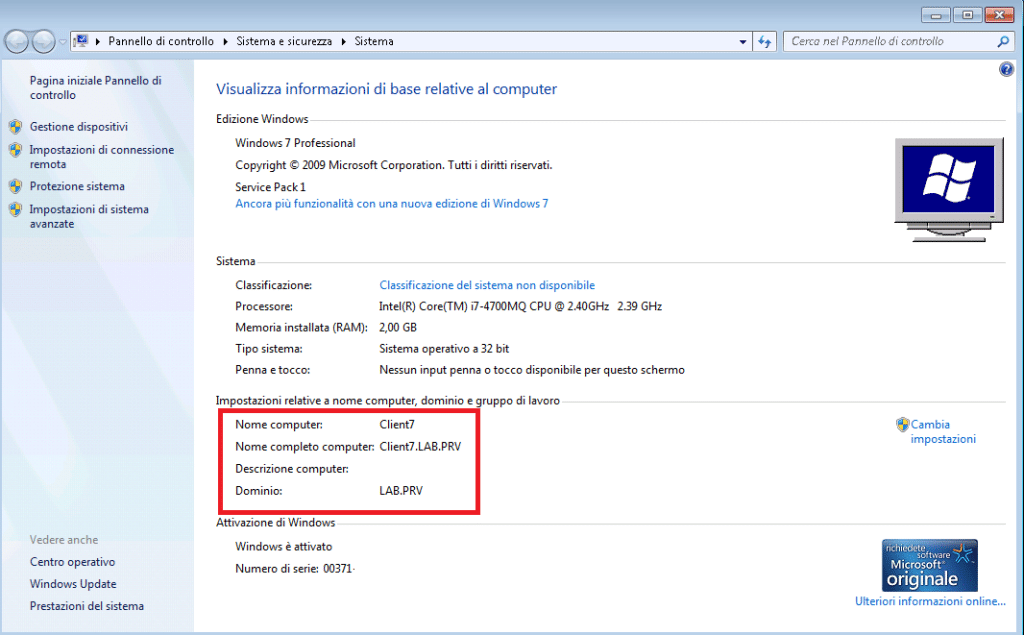Open the address bar history dropdown

[743, 42]
